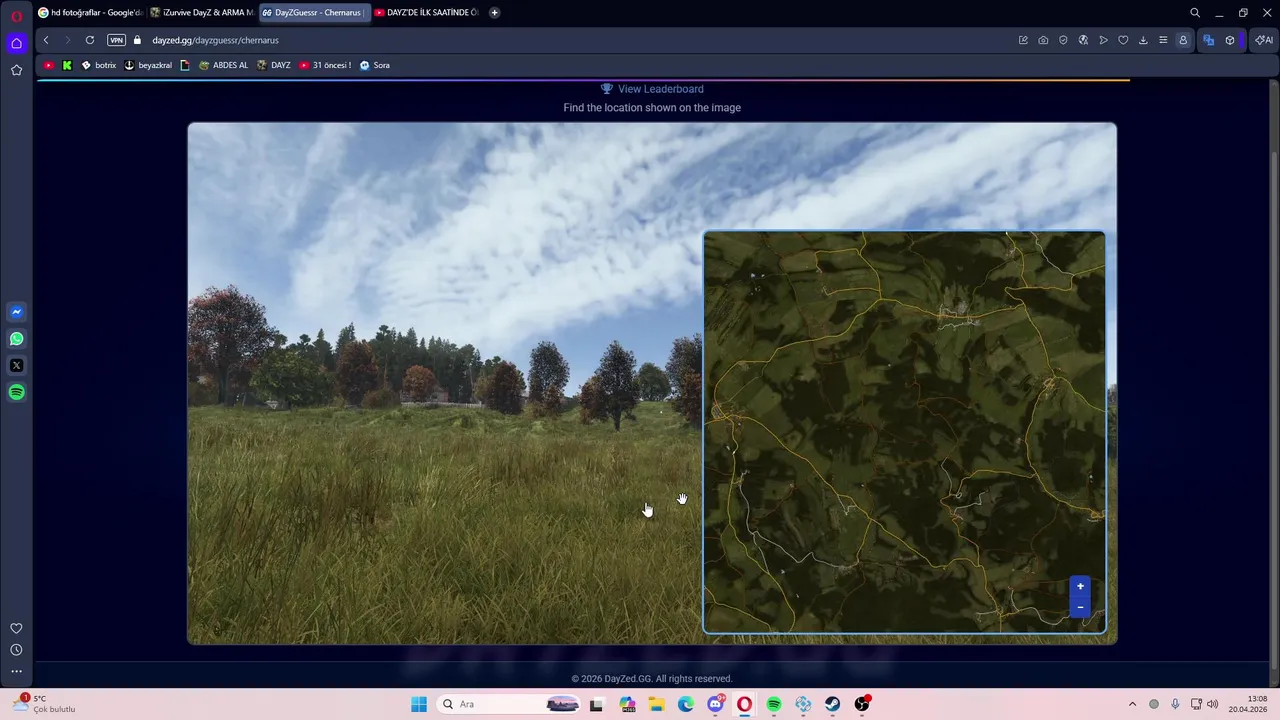
Task: Open the clock showing 13:08
Action: tap(1248, 704)
